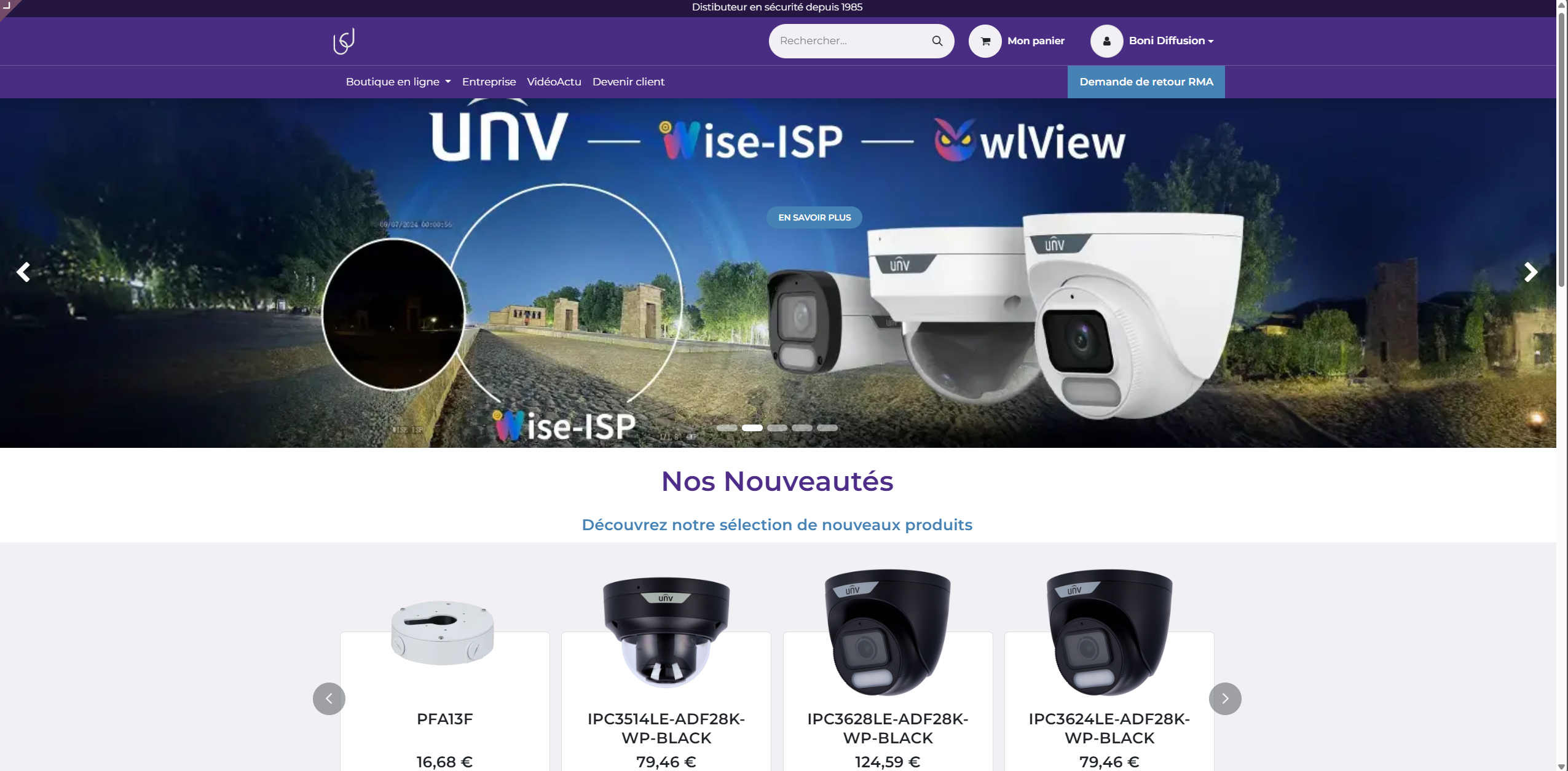Image resolution: width=1568 pixels, height=771 pixels.
Task: Select the third carousel slide indicator
Action: point(777,428)
